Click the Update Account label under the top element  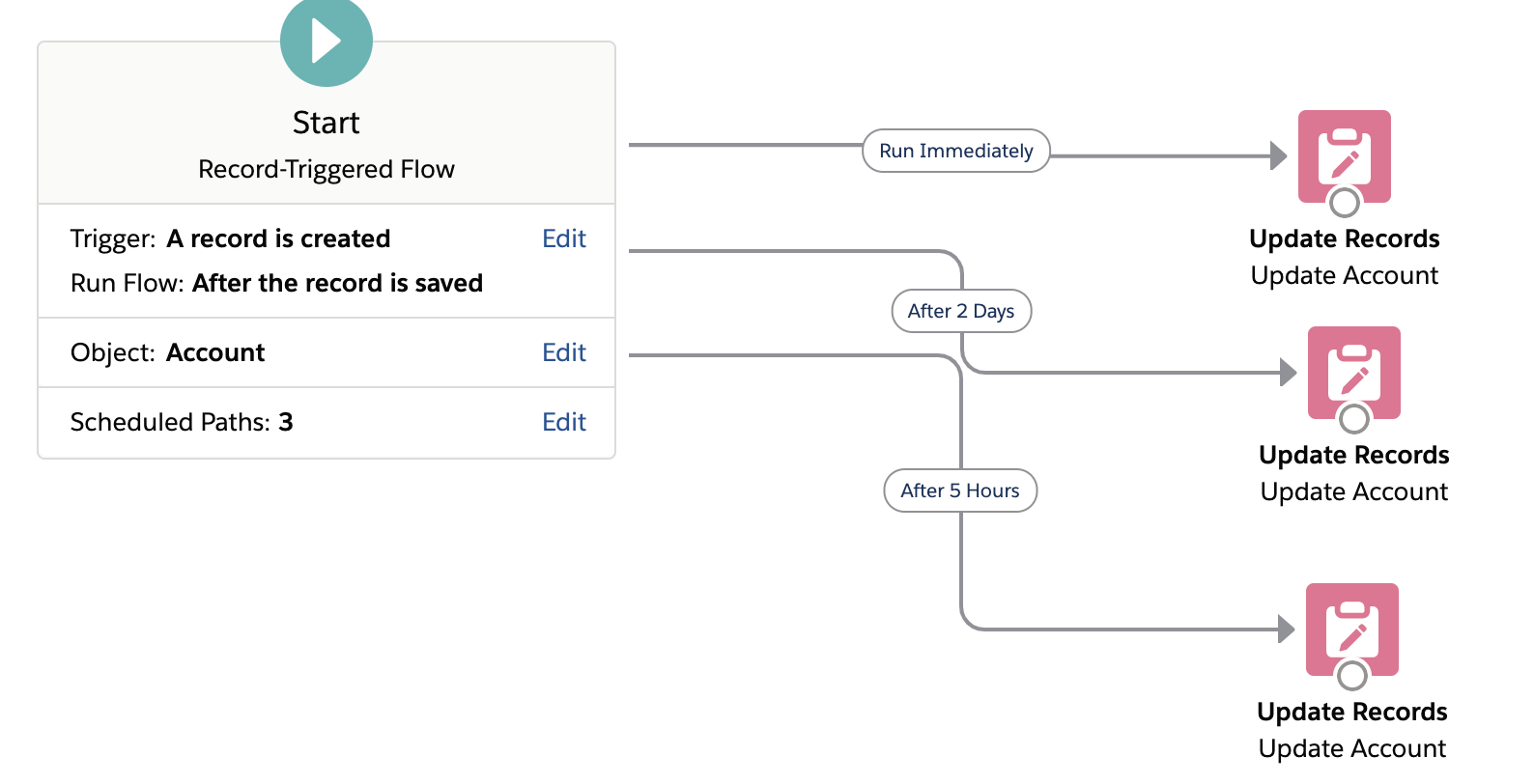1344,275
